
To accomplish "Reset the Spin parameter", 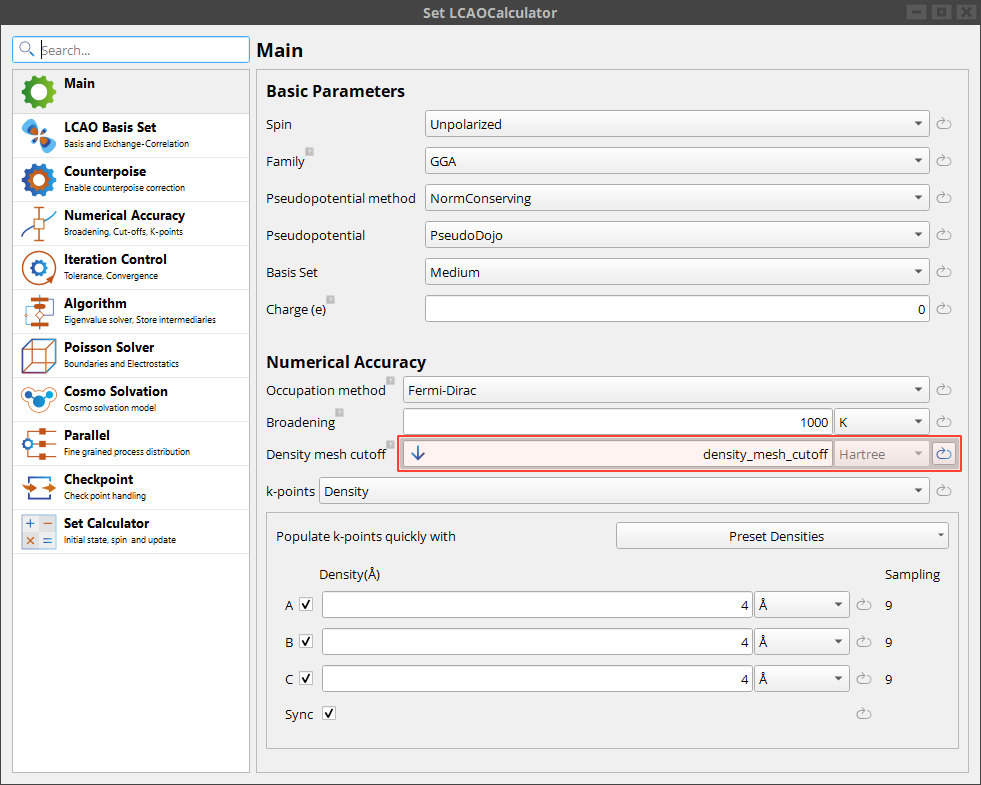I will click(x=943, y=124).
